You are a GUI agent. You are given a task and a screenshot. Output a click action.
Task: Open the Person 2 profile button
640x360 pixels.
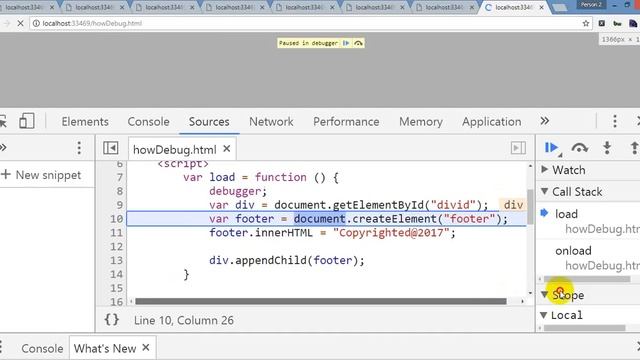591,4
